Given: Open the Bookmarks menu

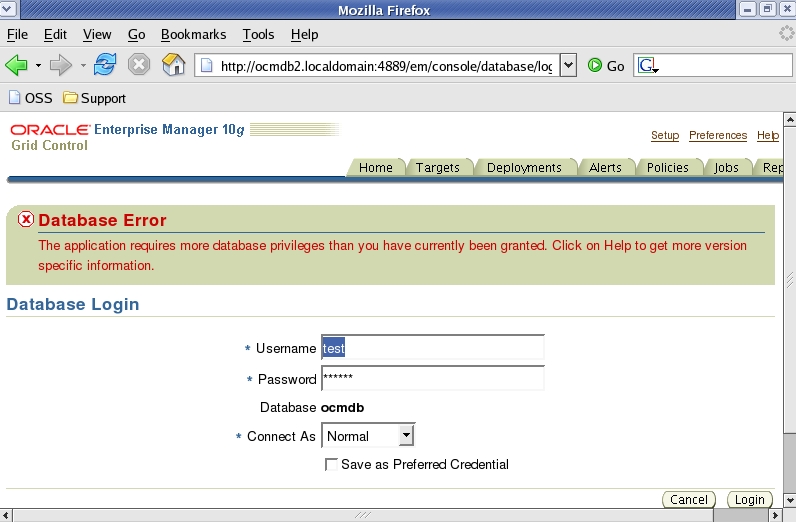Looking at the screenshot, I should (193, 35).
